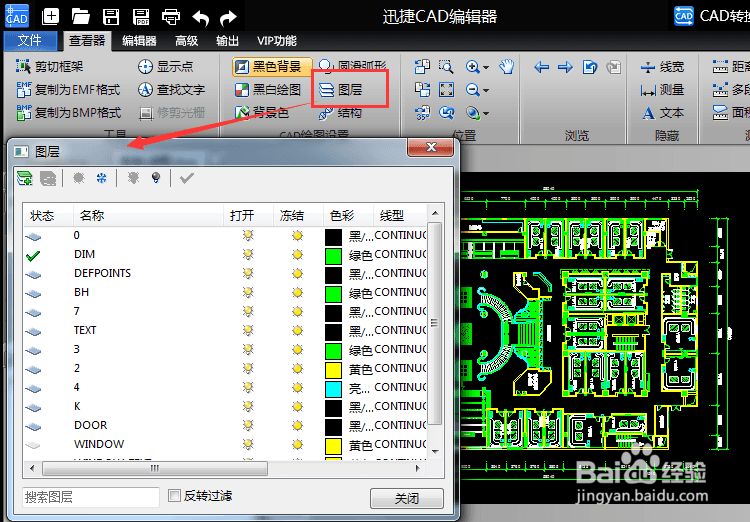750x522 pixels.
Task: Open a file with the folder icon
Action: 80,17
